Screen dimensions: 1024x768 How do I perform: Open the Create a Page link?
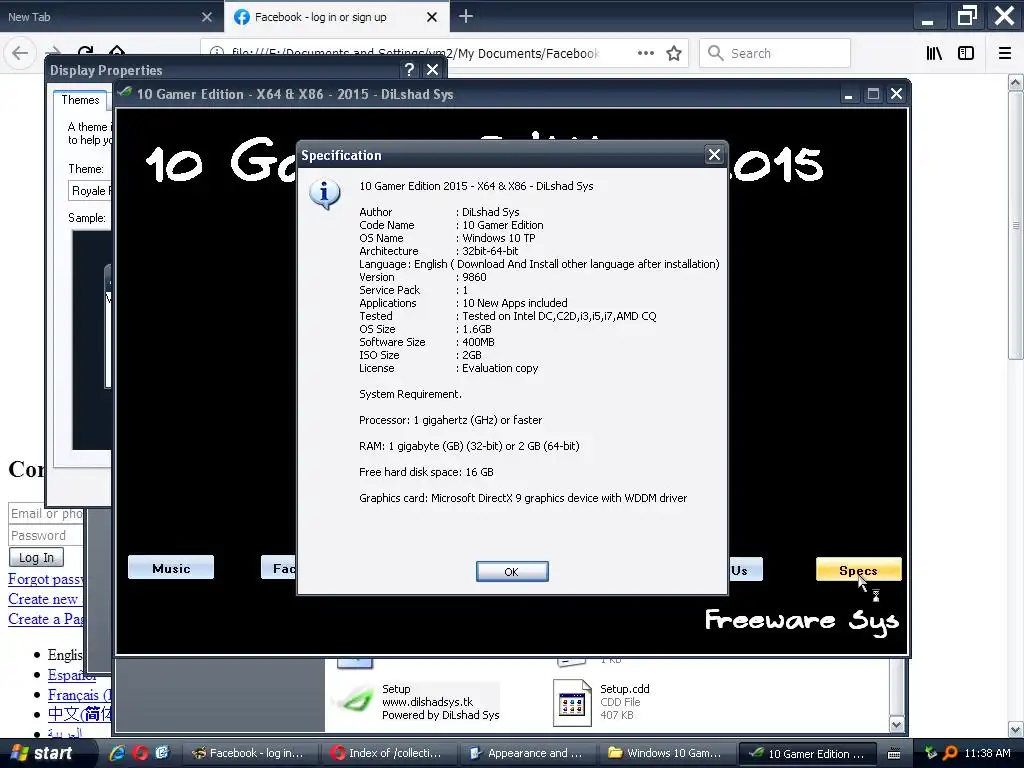point(46,619)
